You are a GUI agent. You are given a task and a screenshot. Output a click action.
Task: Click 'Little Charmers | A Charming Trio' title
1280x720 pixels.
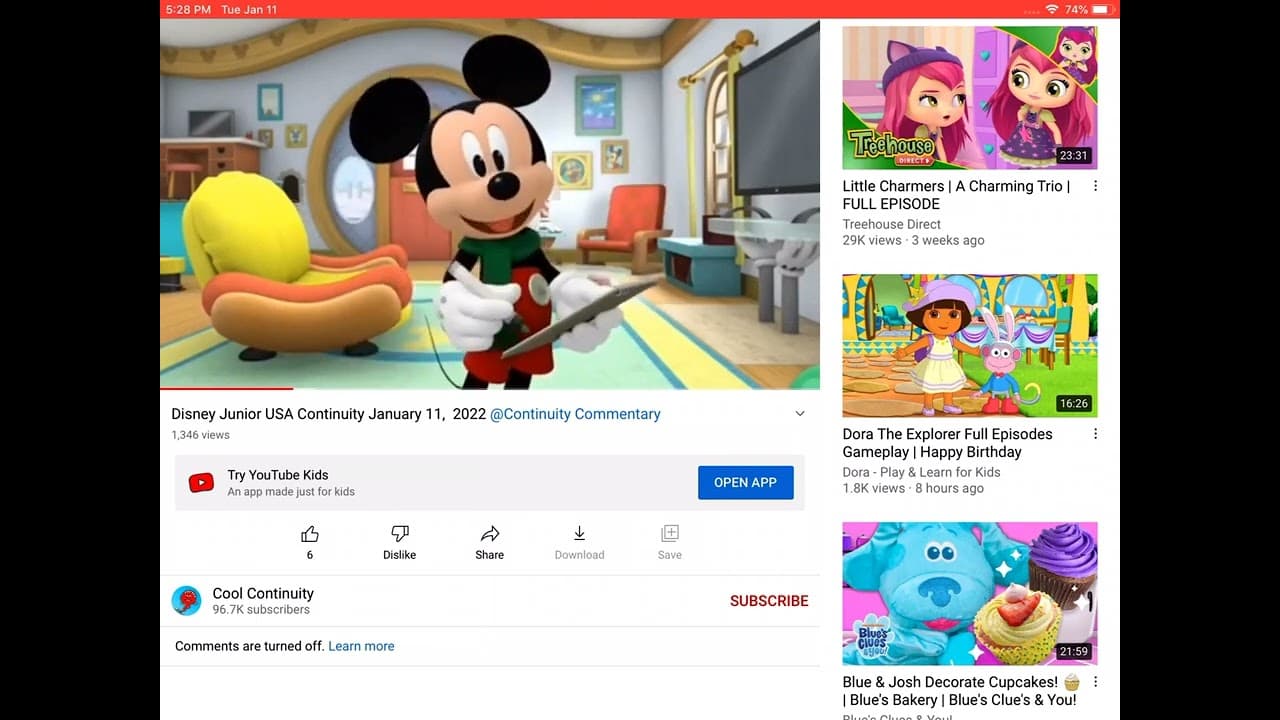pos(956,195)
